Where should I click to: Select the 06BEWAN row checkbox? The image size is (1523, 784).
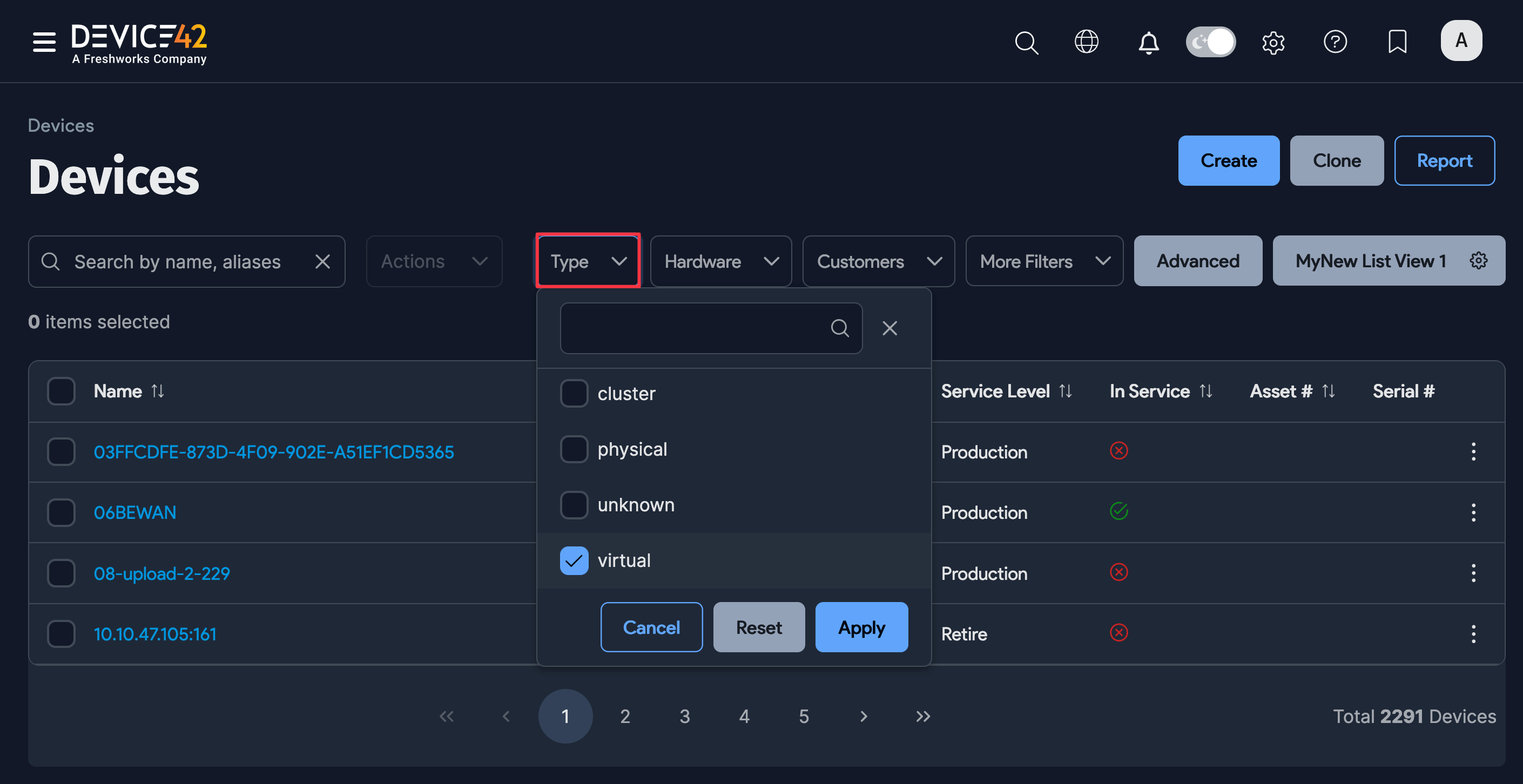click(61, 512)
